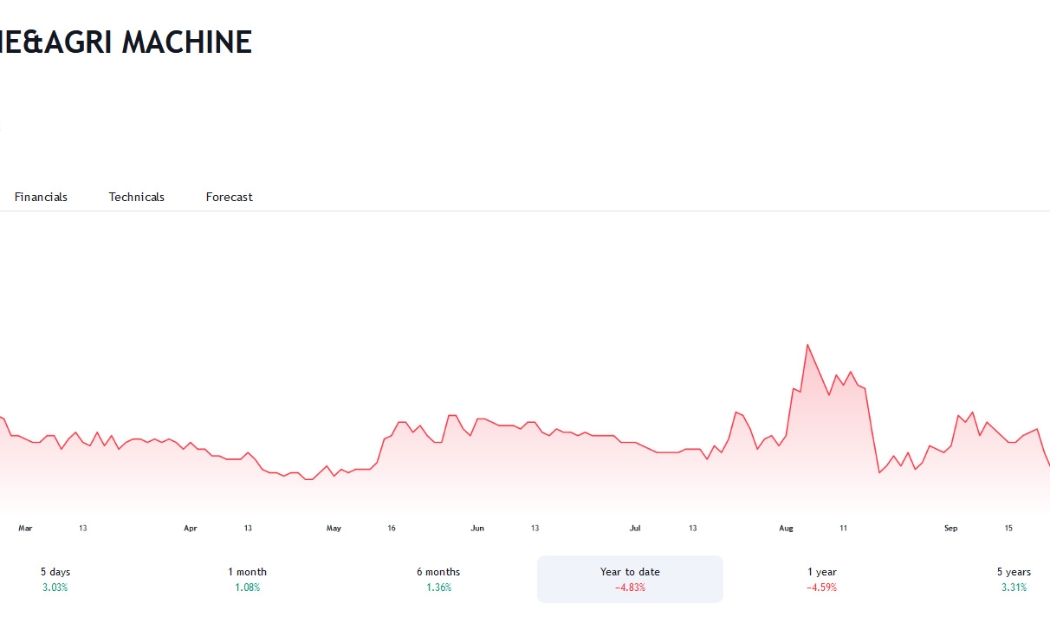Click the 'Sep' axis label
The image size is (1050, 630).
(x=951, y=528)
